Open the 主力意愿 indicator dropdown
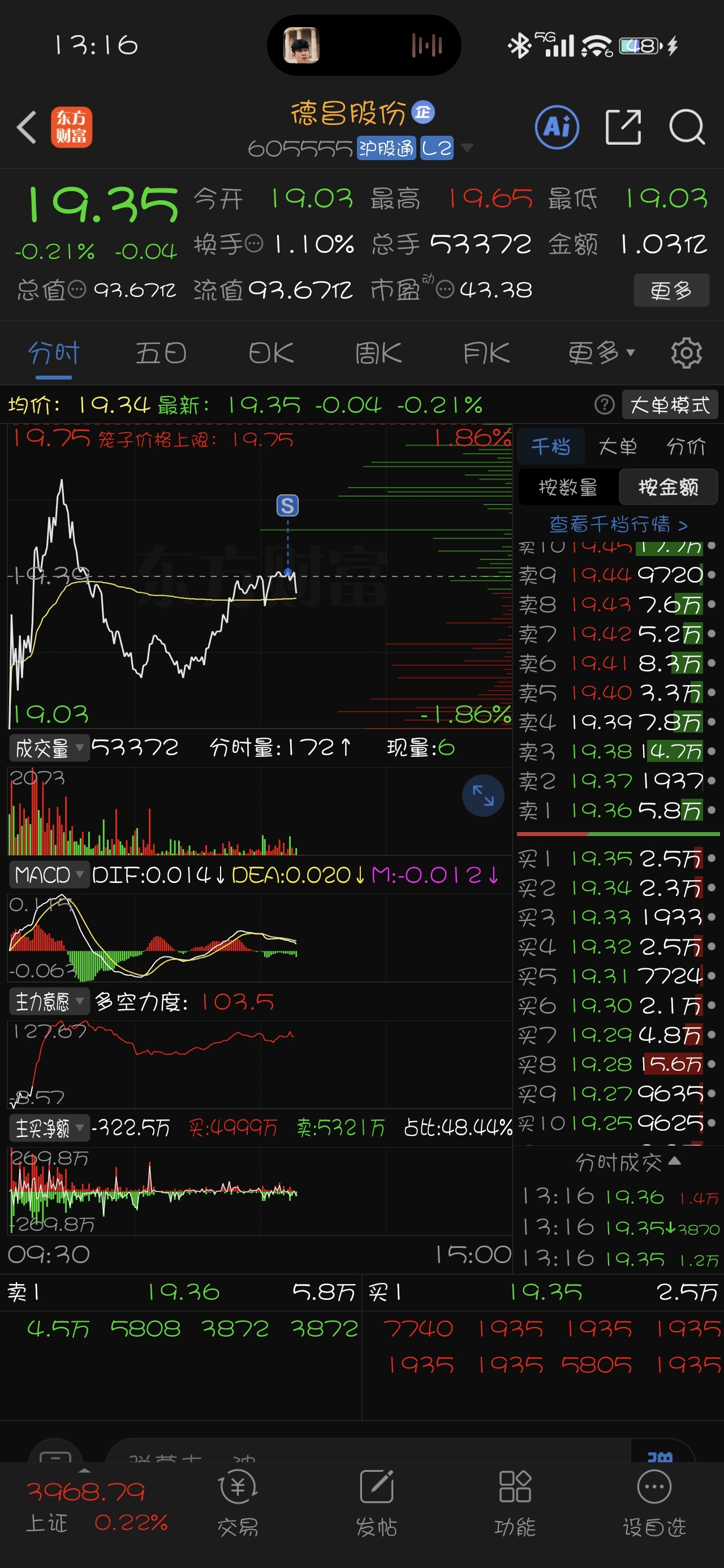The height and width of the screenshot is (1568, 724). click(49, 1001)
